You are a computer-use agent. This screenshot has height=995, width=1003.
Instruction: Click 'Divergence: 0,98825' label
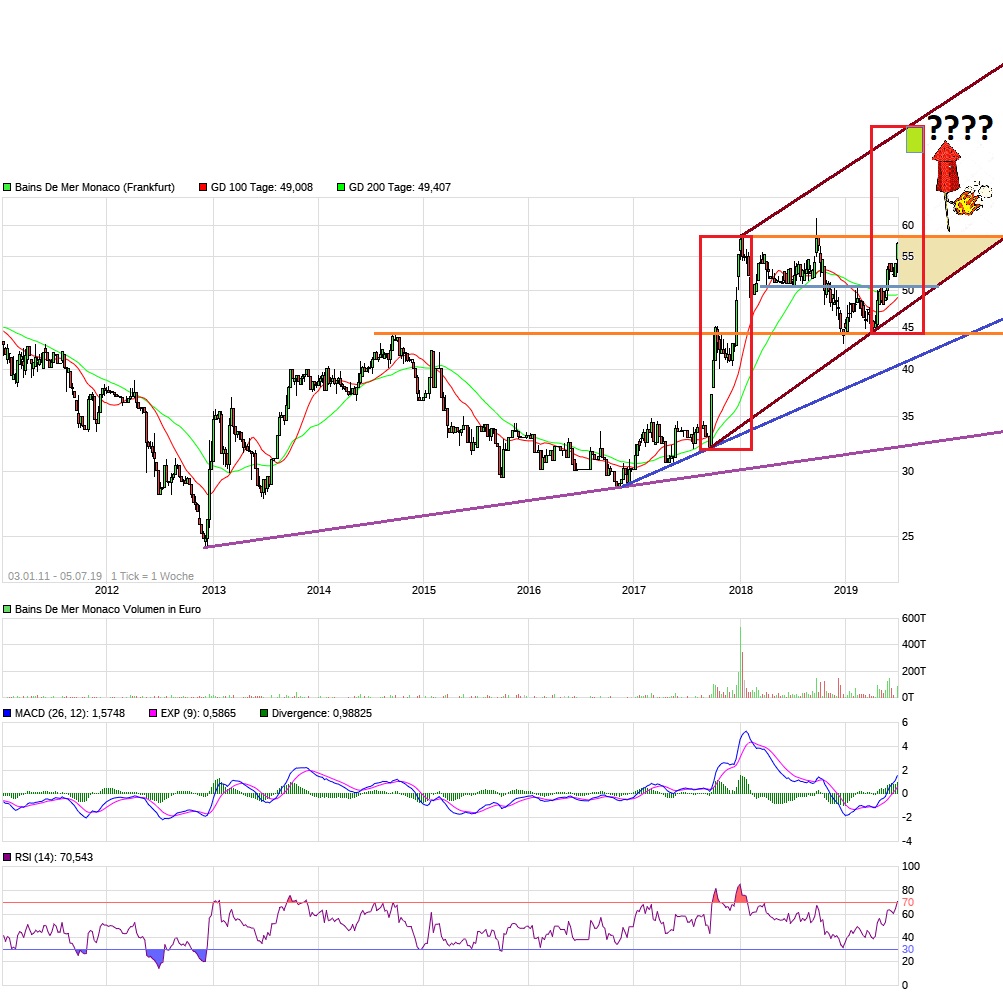point(322,713)
